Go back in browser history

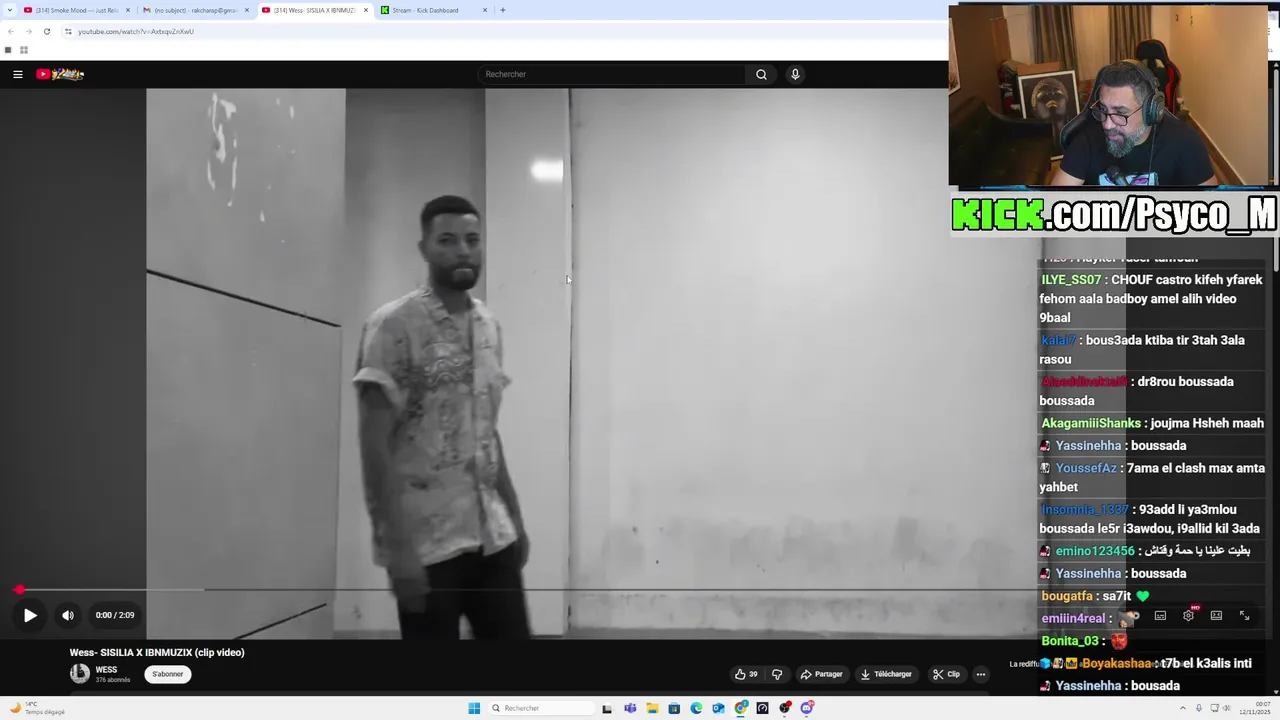point(10,31)
